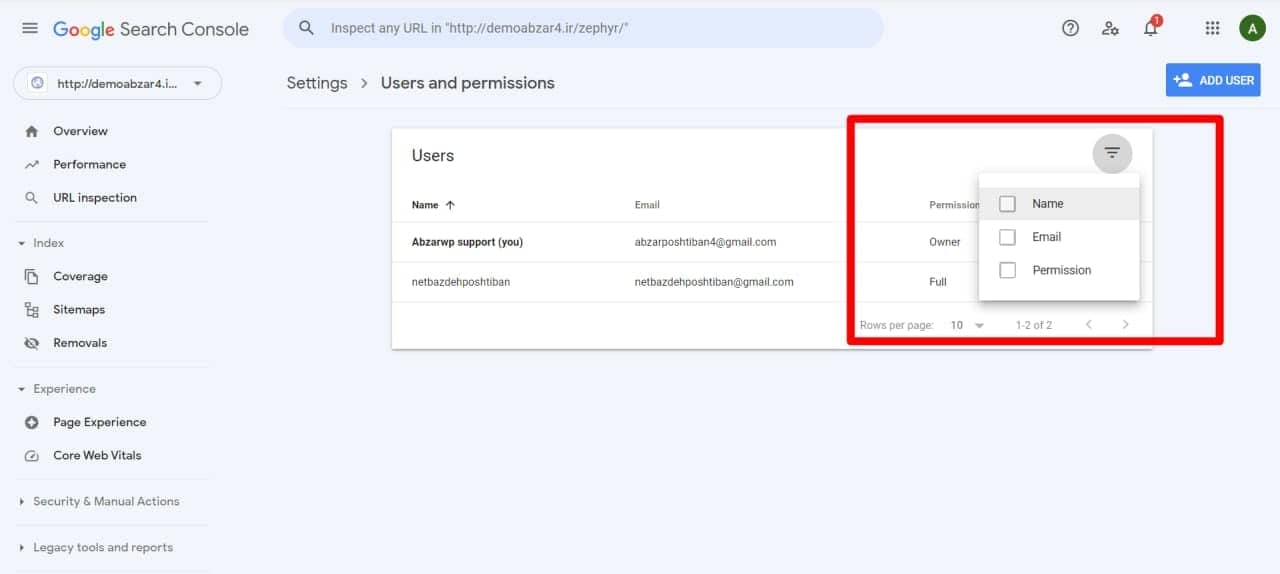Go back to Settings breadcrumb
This screenshot has width=1280, height=574.
tap(317, 83)
